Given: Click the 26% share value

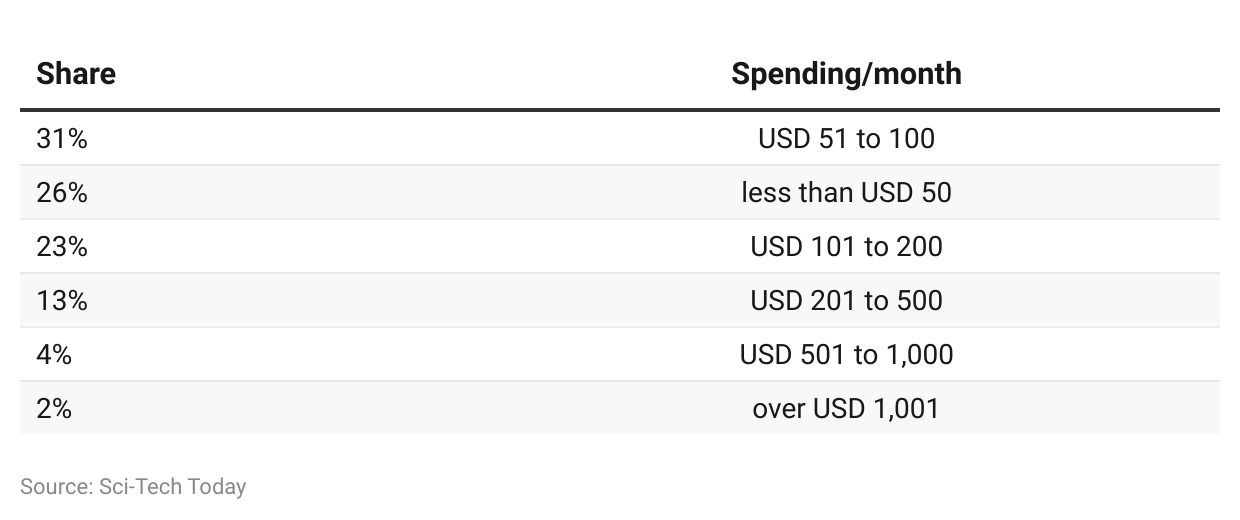Looking at the screenshot, I should pyautogui.click(x=62, y=193).
